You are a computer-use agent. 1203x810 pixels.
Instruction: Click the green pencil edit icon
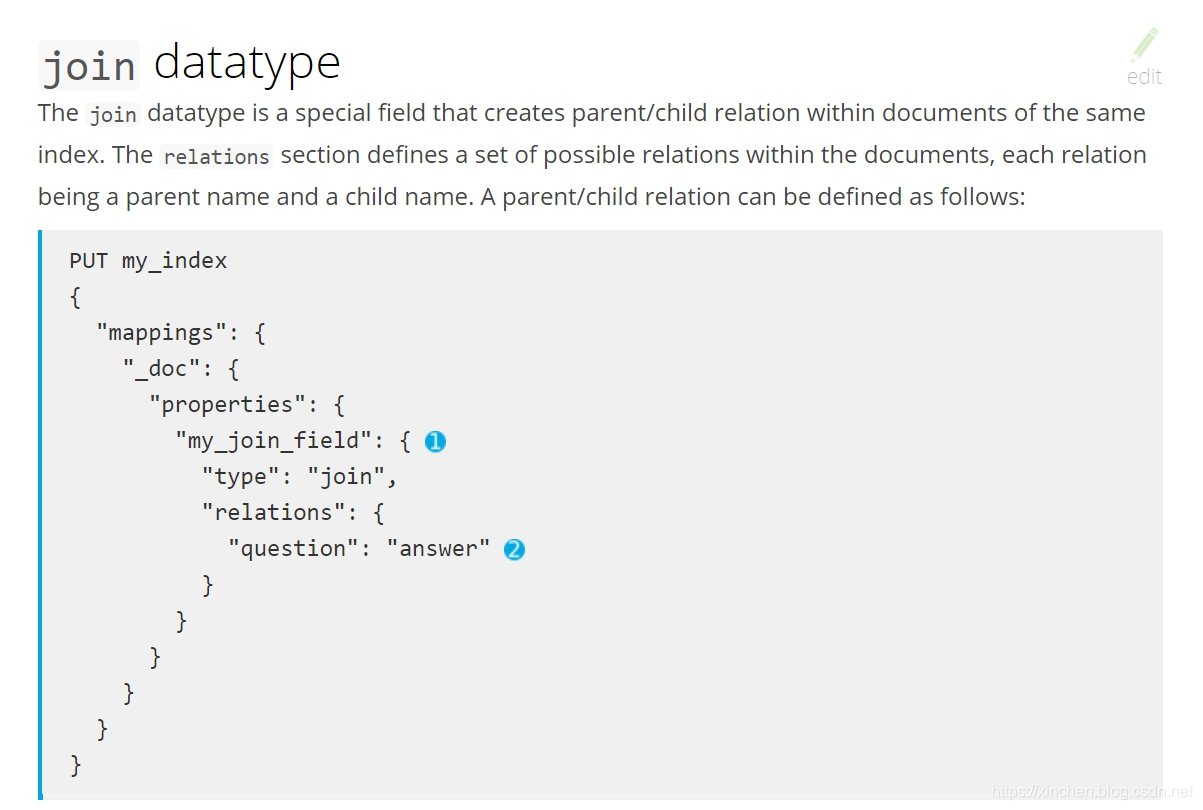coord(1144,45)
